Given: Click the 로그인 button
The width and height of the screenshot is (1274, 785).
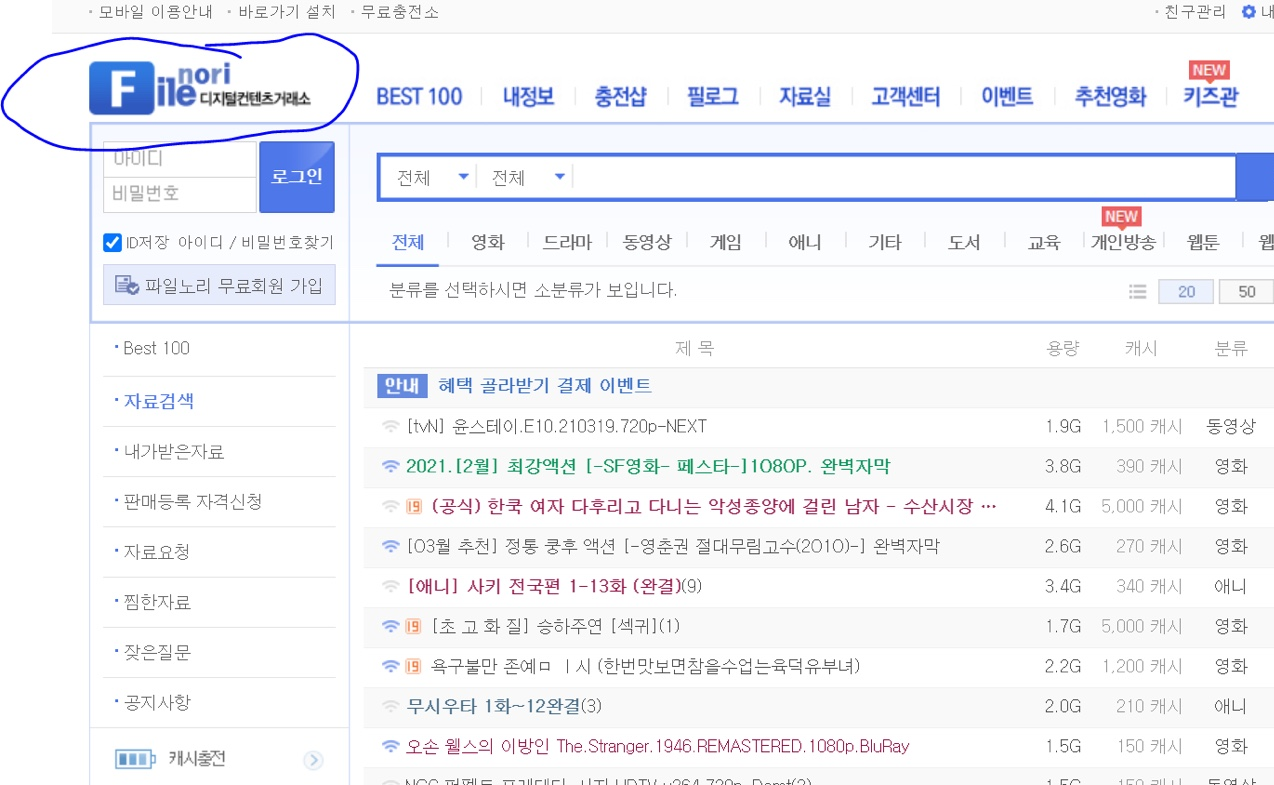Looking at the screenshot, I should pyautogui.click(x=297, y=177).
